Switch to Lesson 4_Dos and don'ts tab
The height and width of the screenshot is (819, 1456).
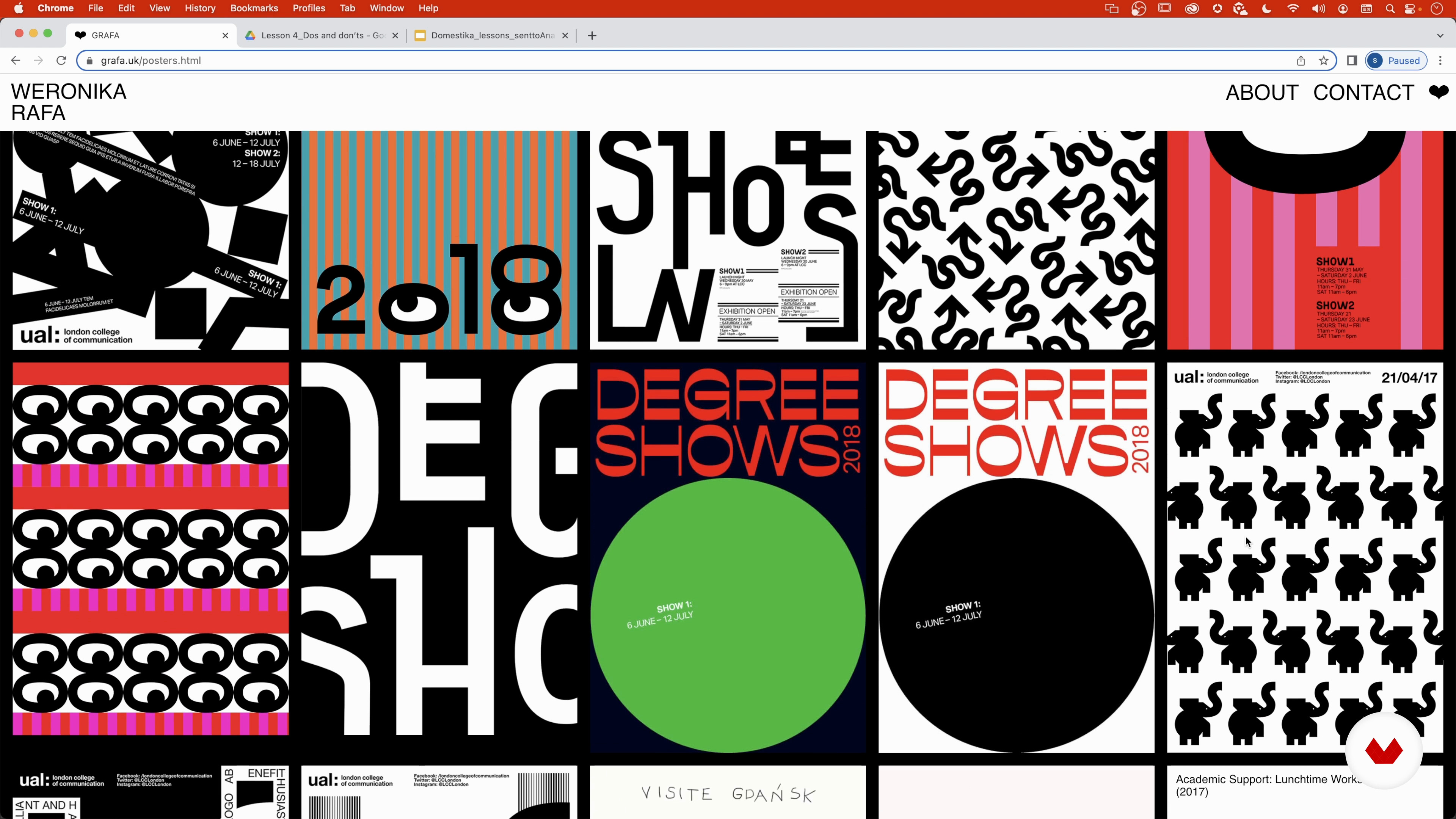322,36
